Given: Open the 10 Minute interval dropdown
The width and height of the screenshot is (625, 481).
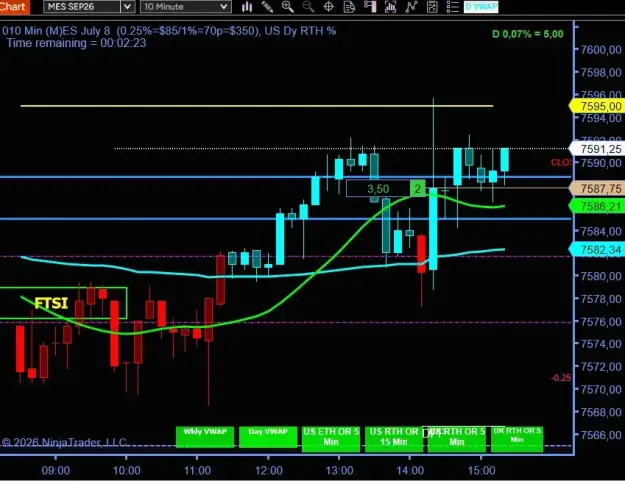Looking at the screenshot, I should tap(186, 7).
